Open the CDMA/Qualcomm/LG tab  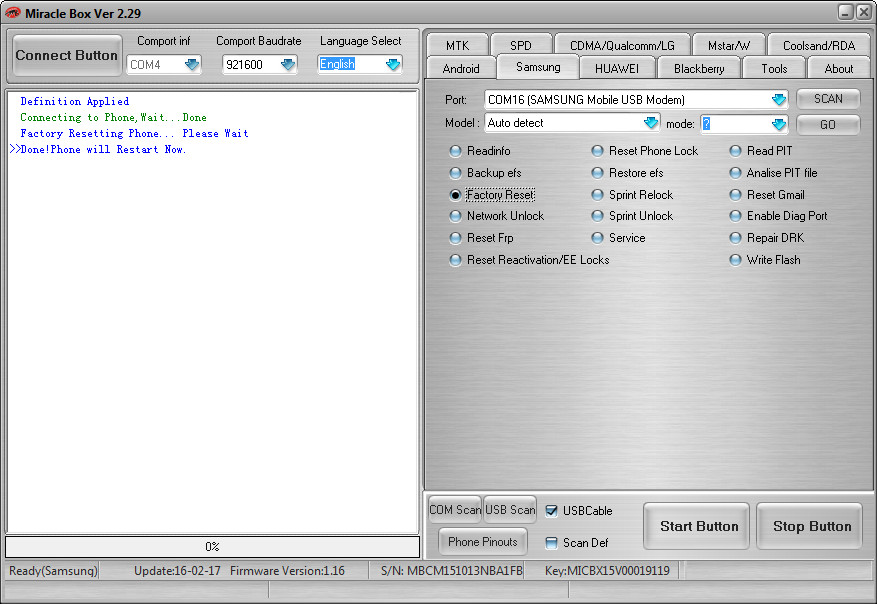[x=622, y=45]
